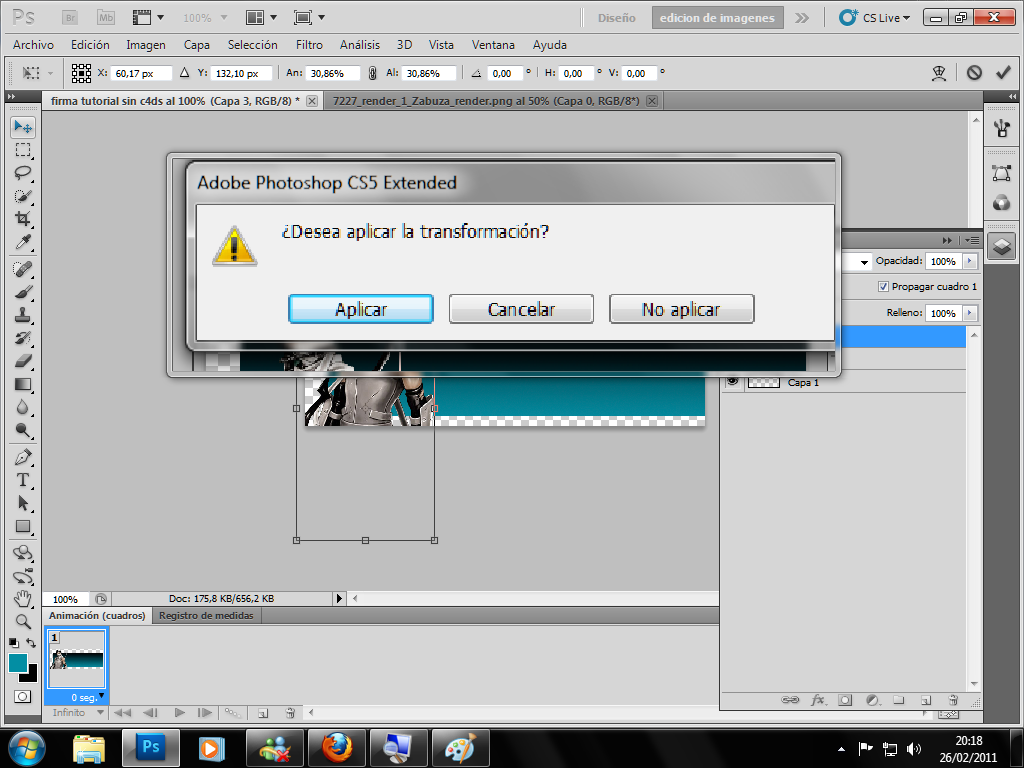Viewport: 1024px width, 768px height.
Task: Click the reference point location grid
Action: point(81,73)
